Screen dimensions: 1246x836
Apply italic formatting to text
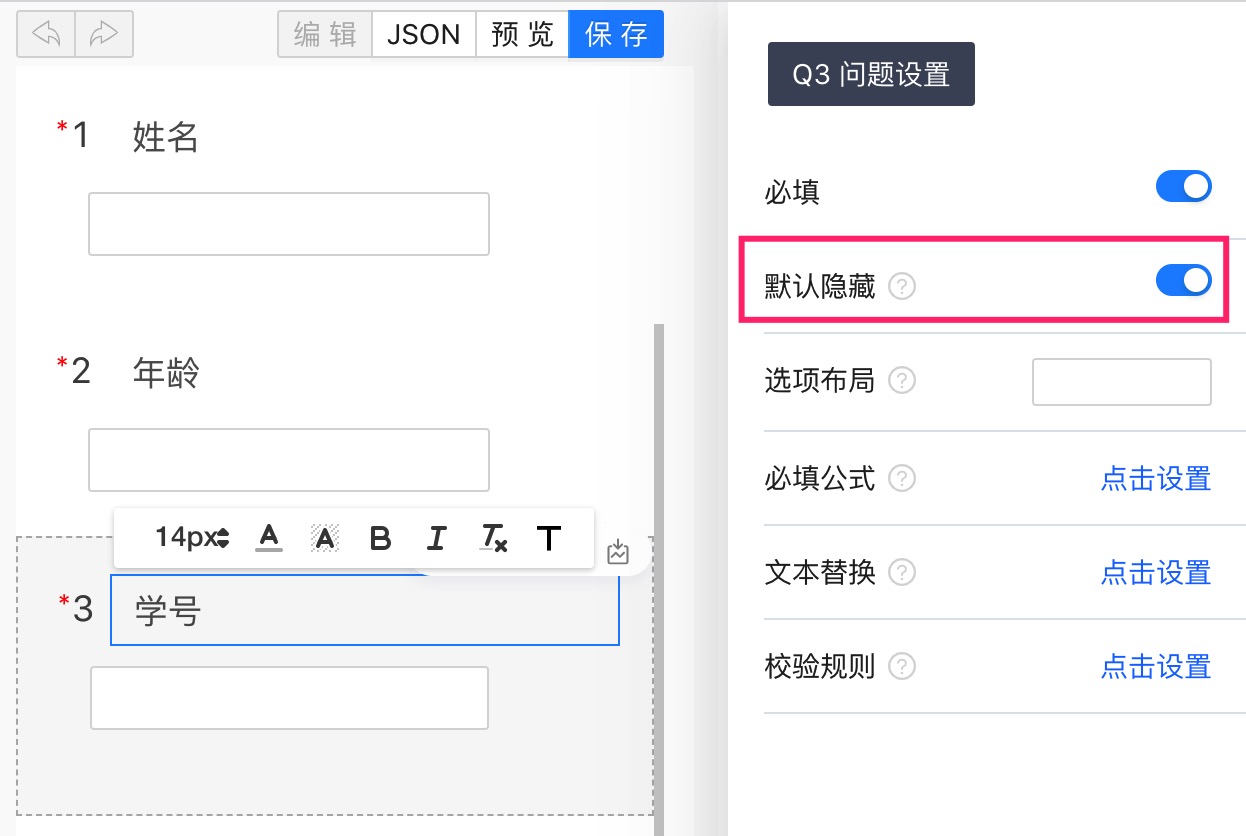(436, 538)
